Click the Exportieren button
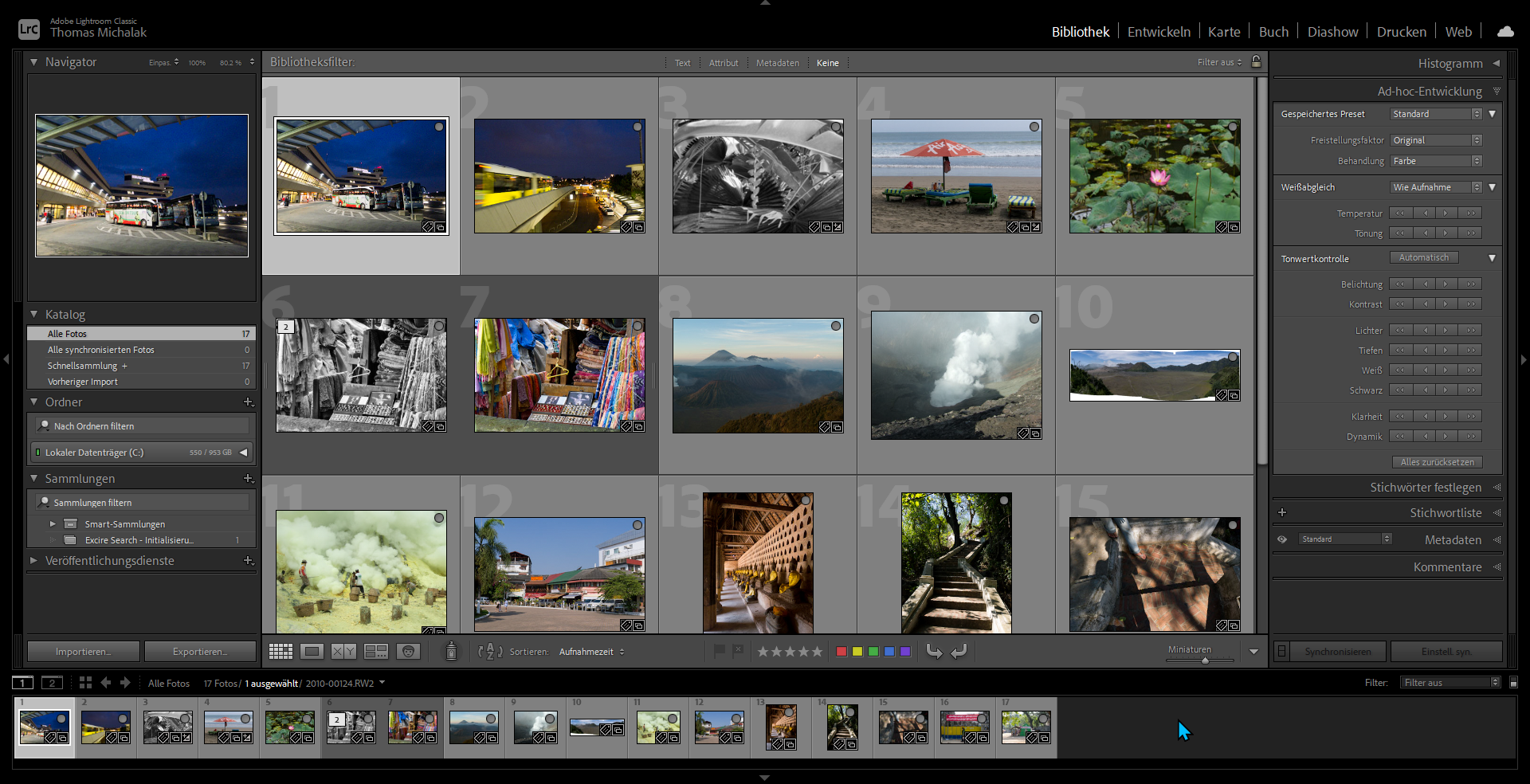Image resolution: width=1530 pixels, height=784 pixels. pyautogui.click(x=200, y=652)
